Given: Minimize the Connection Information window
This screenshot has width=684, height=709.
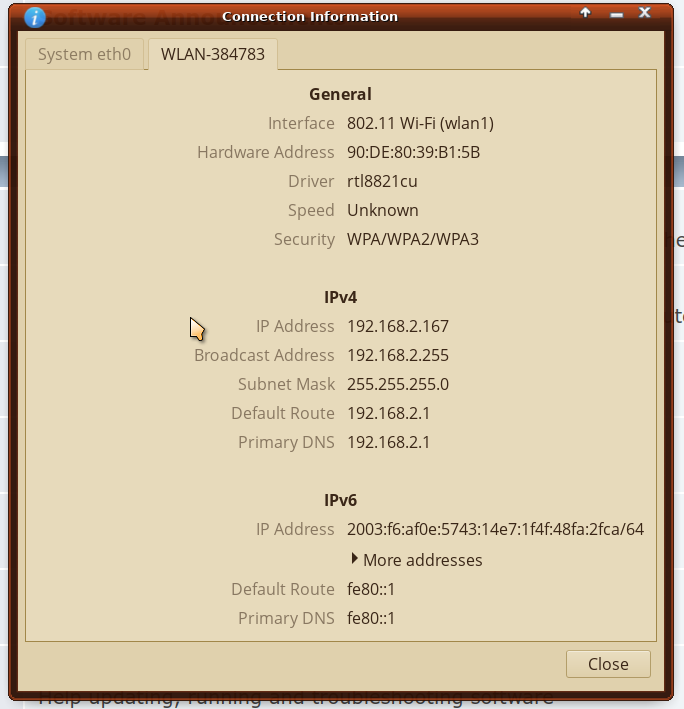Looking at the screenshot, I should (615, 14).
